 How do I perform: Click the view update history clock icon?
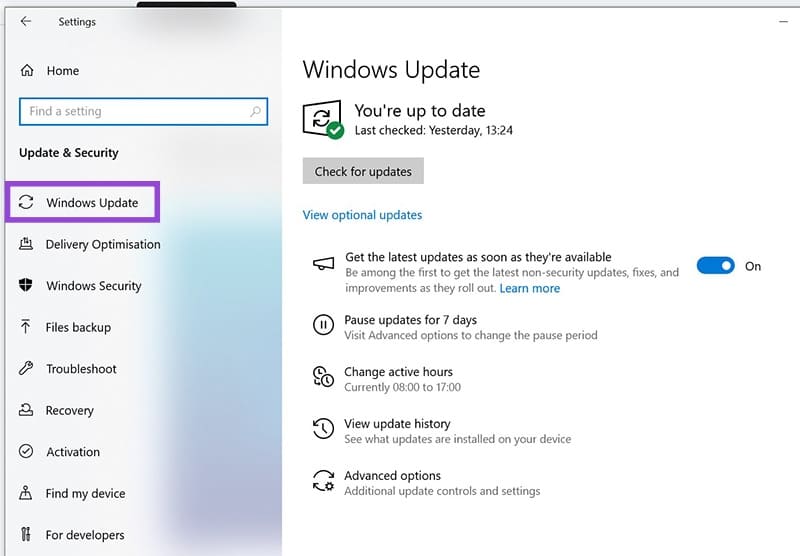(x=323, y=429)
